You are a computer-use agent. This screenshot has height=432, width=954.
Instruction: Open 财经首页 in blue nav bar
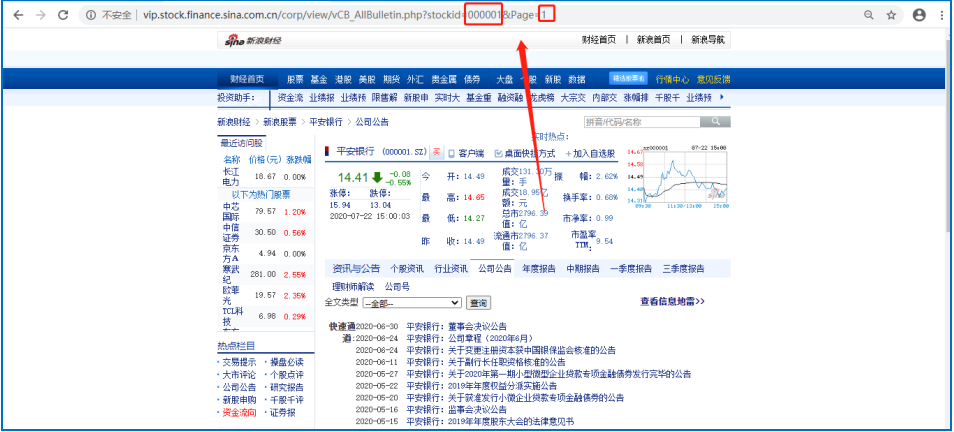click(x=247, y=79)
